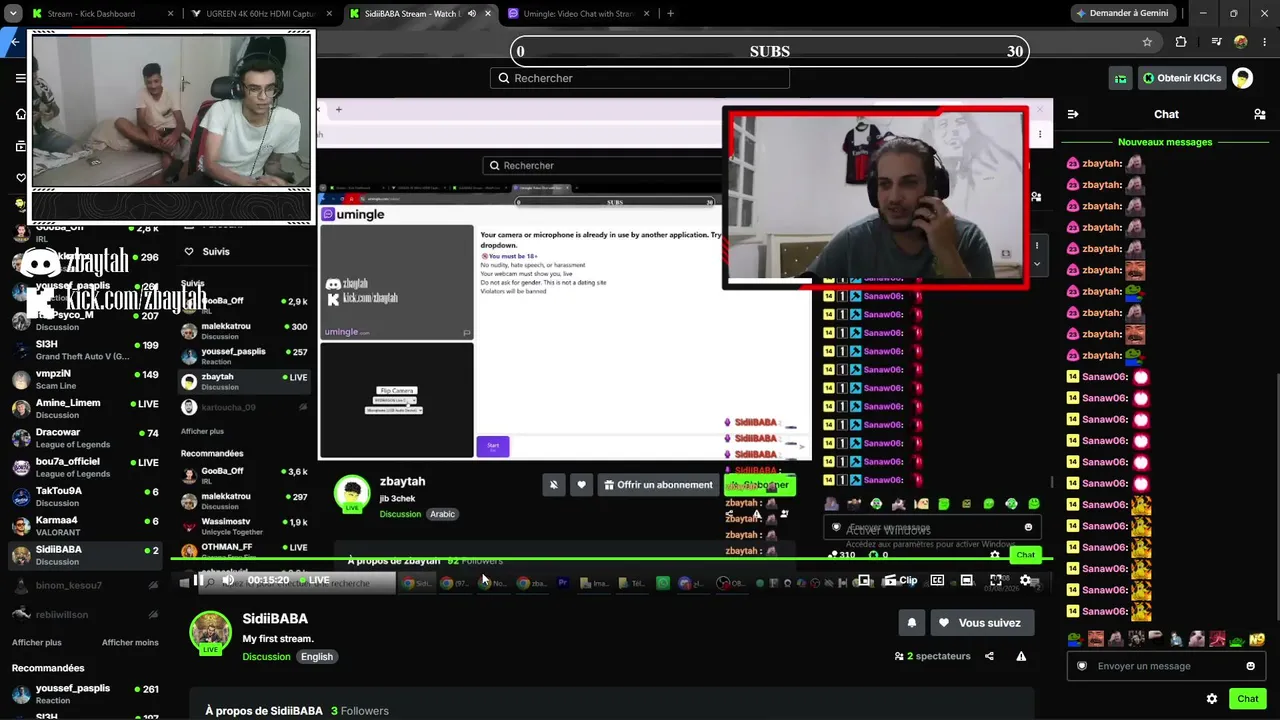
Task: Collapse the chat panel with the arrow icon
Action: click(x=1073, y=114)
